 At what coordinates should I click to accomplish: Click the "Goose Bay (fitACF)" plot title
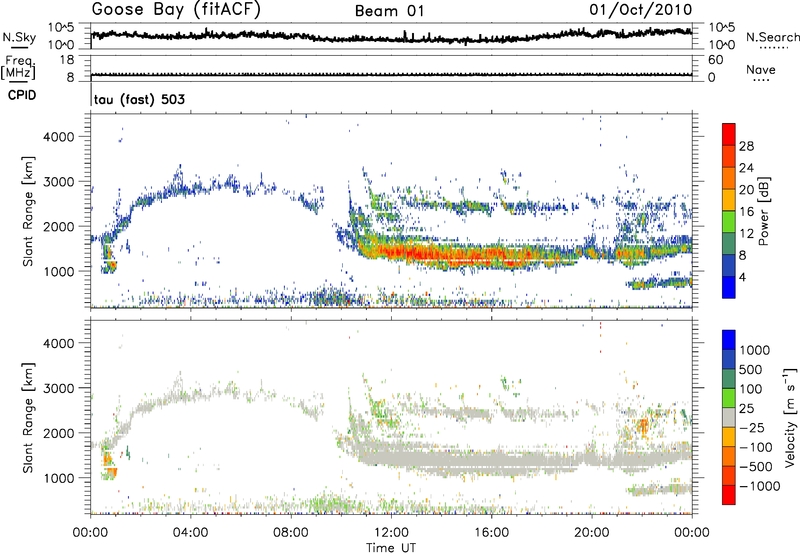(x=176, y=10)
